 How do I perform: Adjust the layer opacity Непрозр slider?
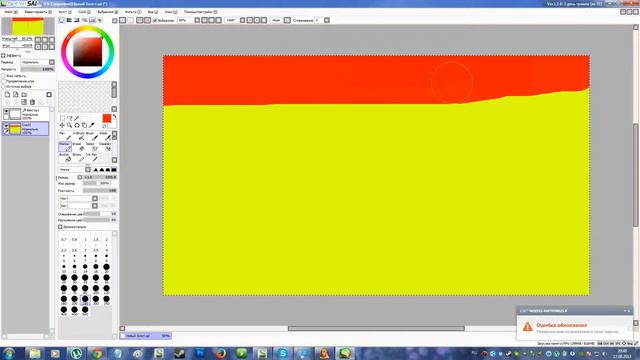point(38,69)
